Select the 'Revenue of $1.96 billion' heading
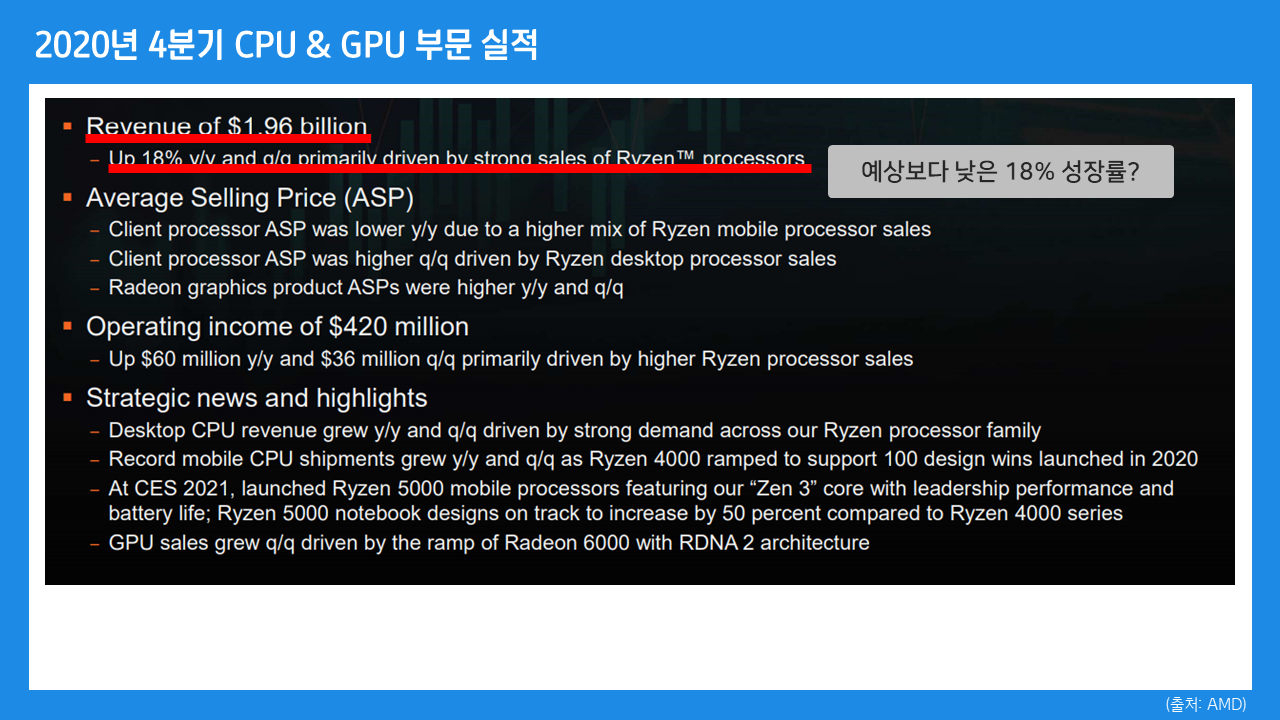Screen dimensions: 1280x720 (x=227, y=126)
